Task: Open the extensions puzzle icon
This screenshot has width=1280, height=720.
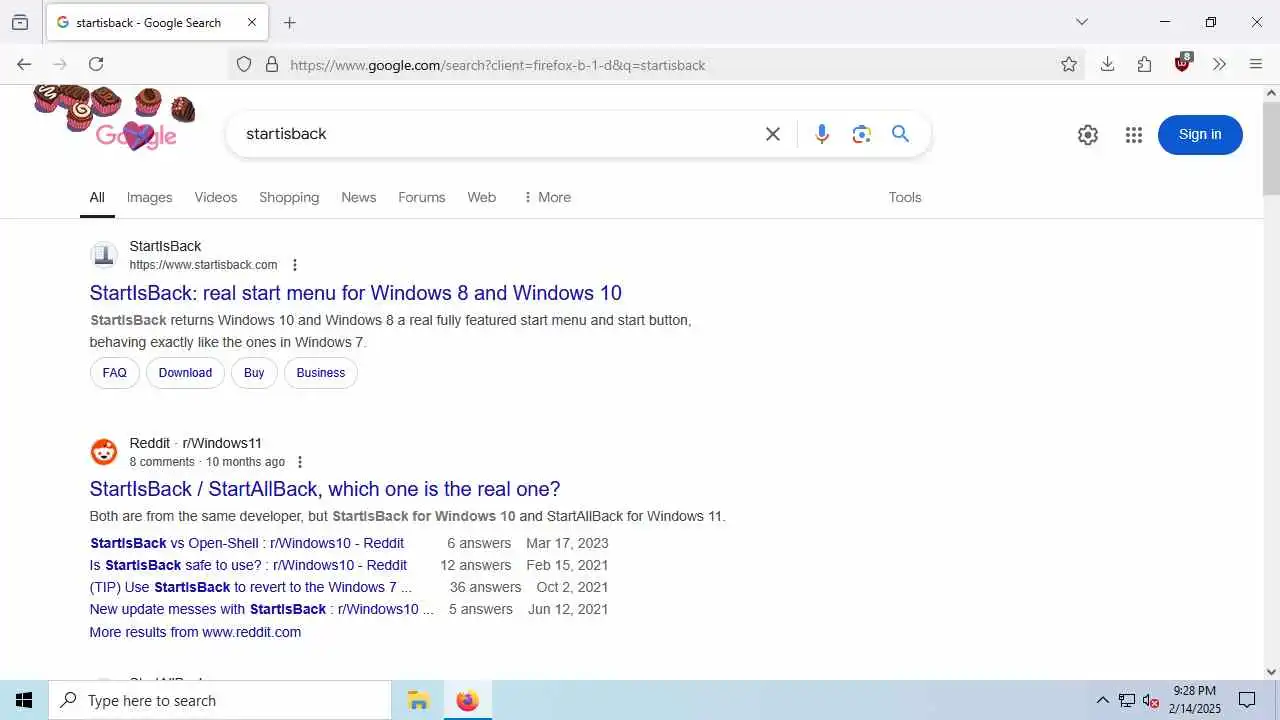Action: (1144, 64)
